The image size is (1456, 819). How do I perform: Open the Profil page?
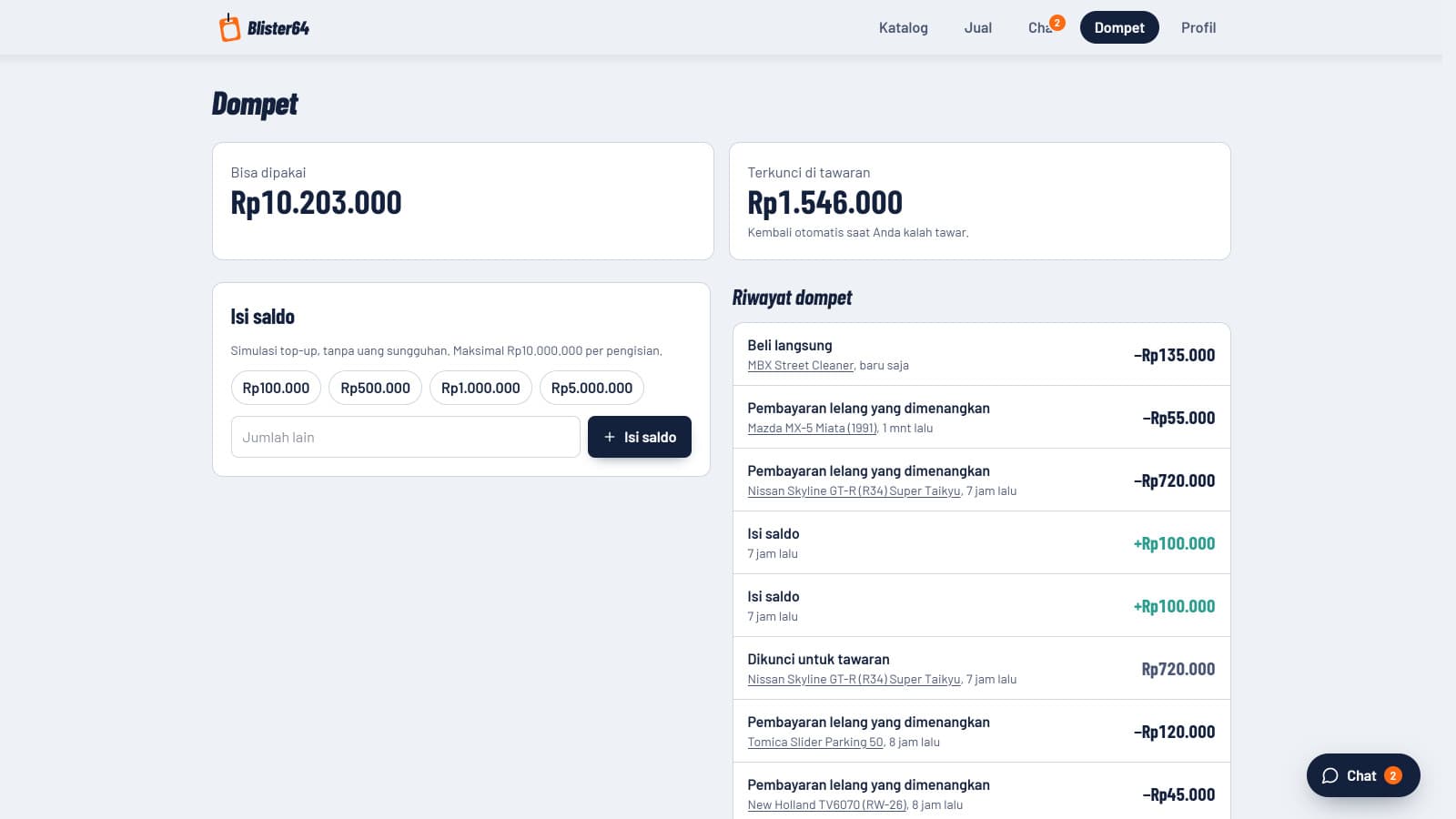(x=1198, y=28)
